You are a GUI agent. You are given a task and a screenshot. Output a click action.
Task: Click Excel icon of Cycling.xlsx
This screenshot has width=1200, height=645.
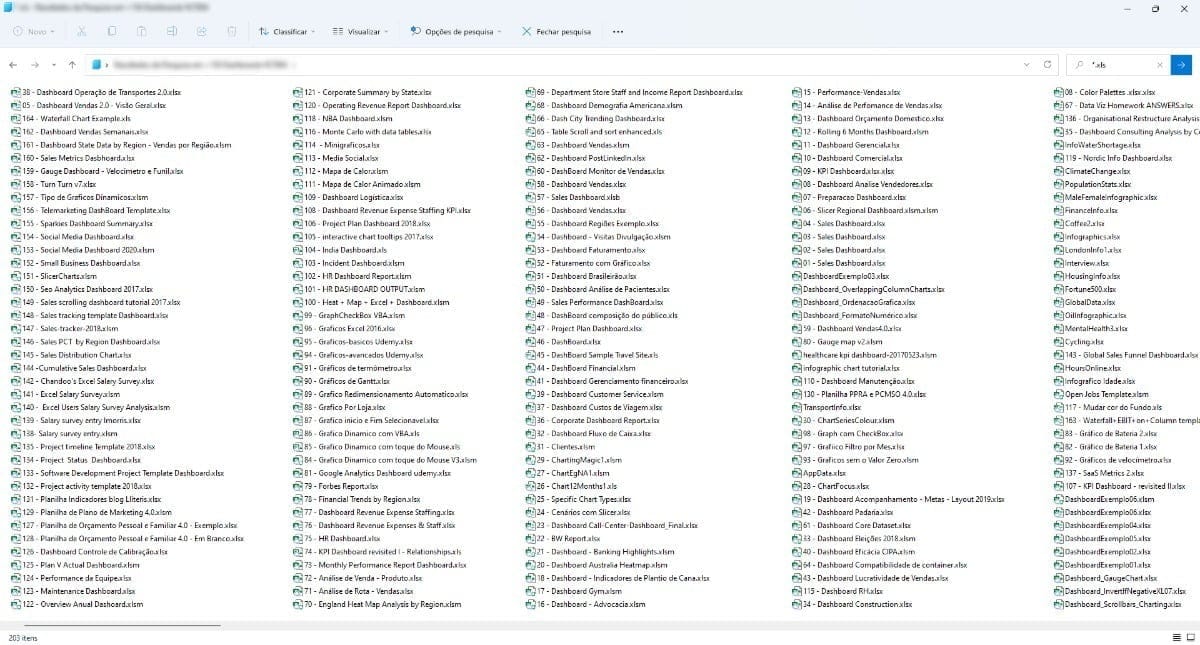(x=1059, y=342)
